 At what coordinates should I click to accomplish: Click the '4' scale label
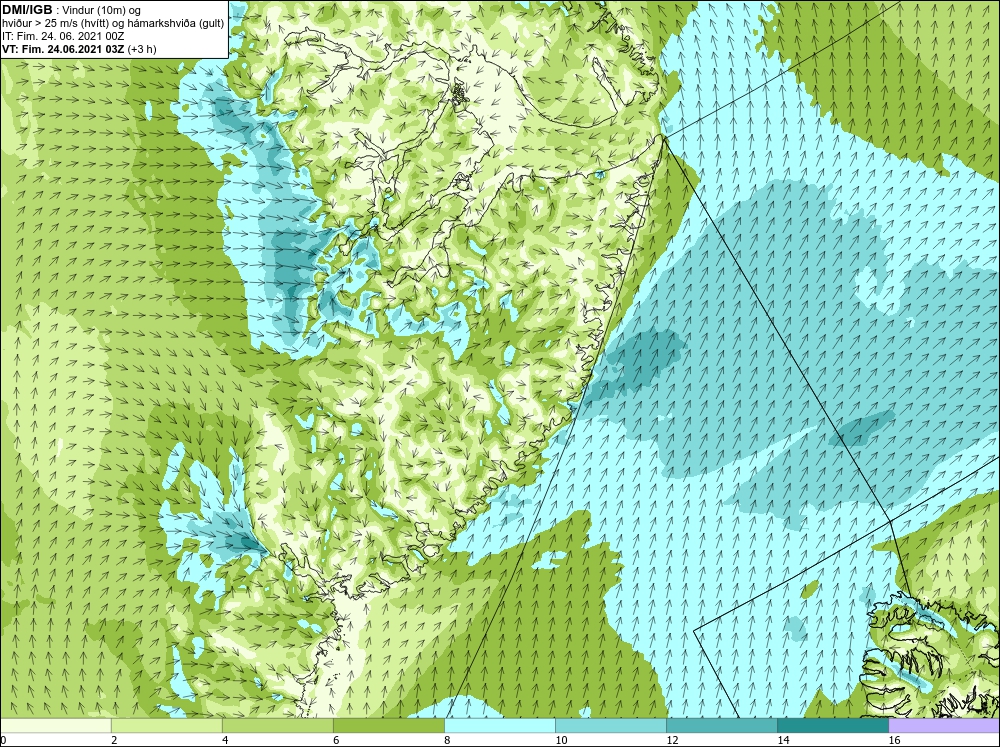click(225, 740)
